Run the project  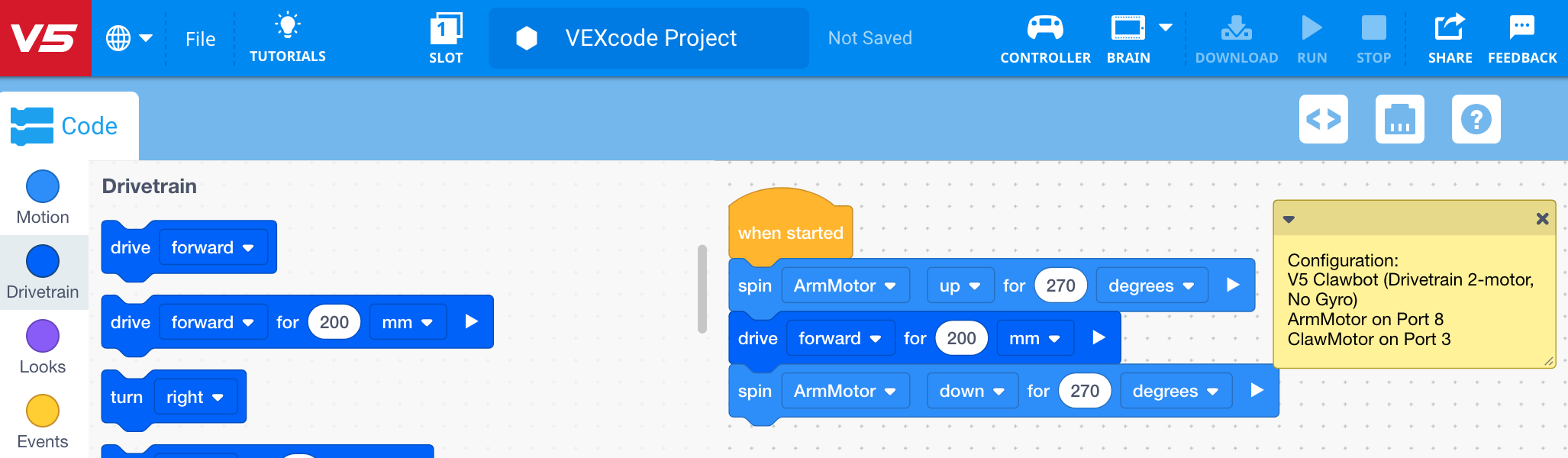(1312, 36)
